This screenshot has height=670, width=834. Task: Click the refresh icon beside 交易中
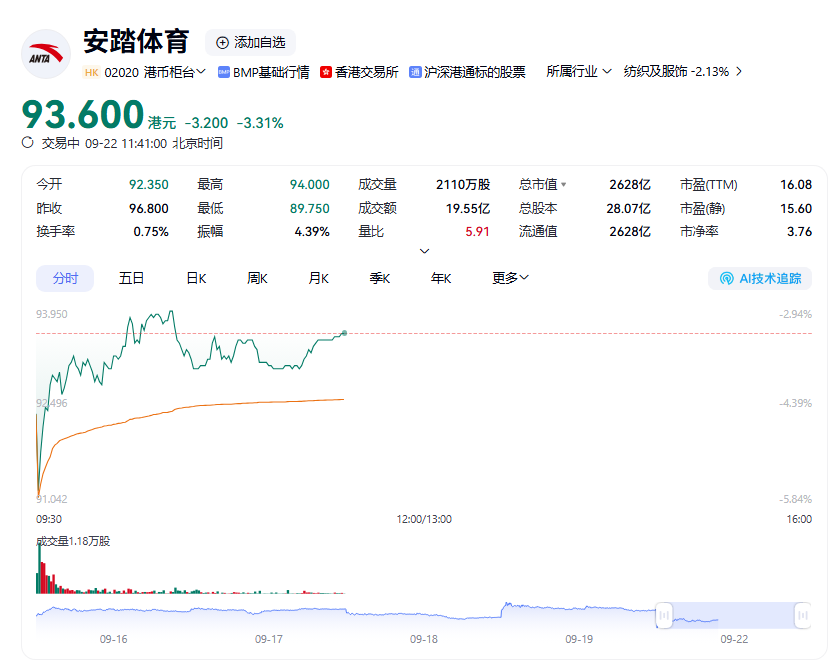[28, 143]
